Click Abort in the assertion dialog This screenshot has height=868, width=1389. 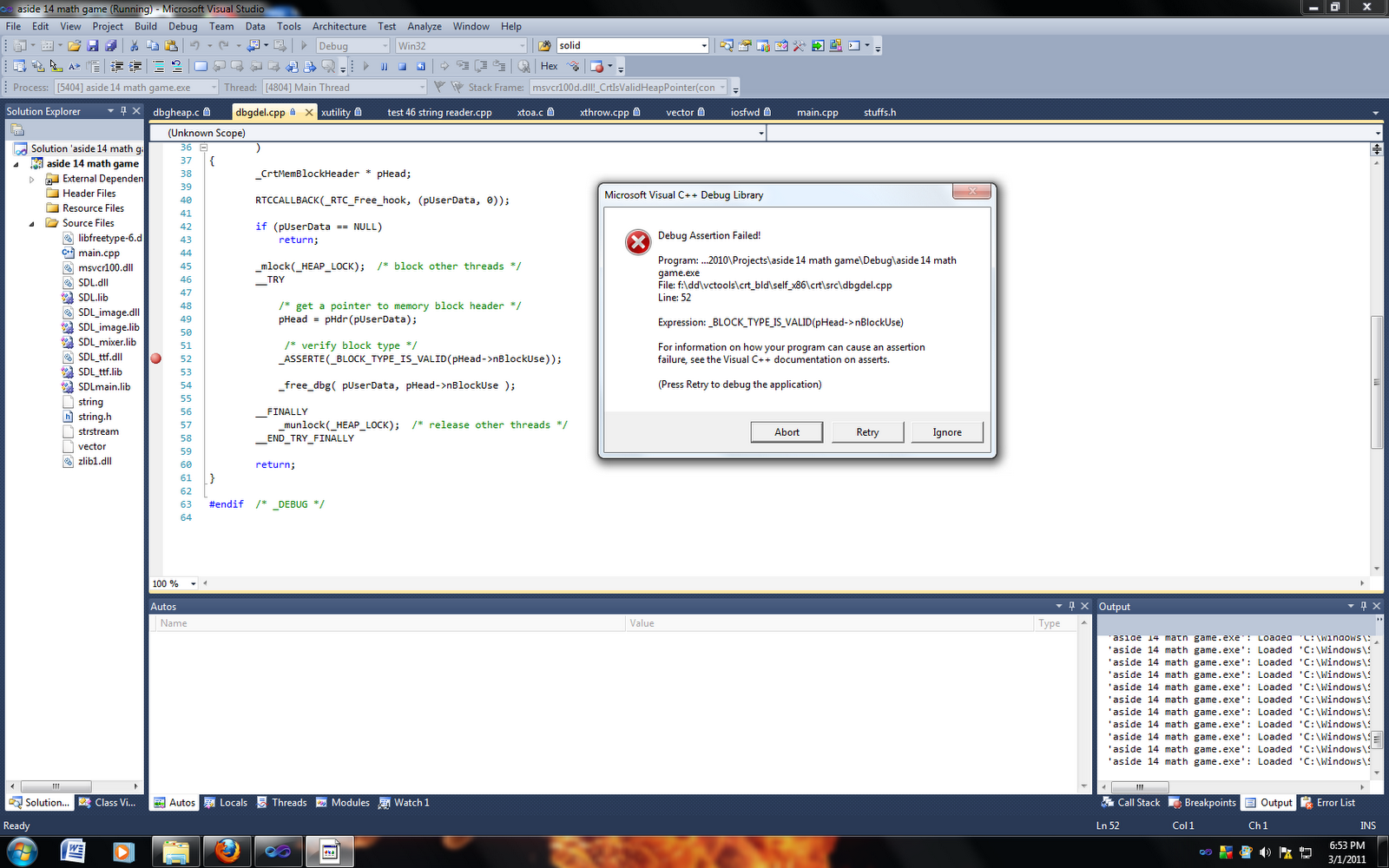[x=787, y=432]
